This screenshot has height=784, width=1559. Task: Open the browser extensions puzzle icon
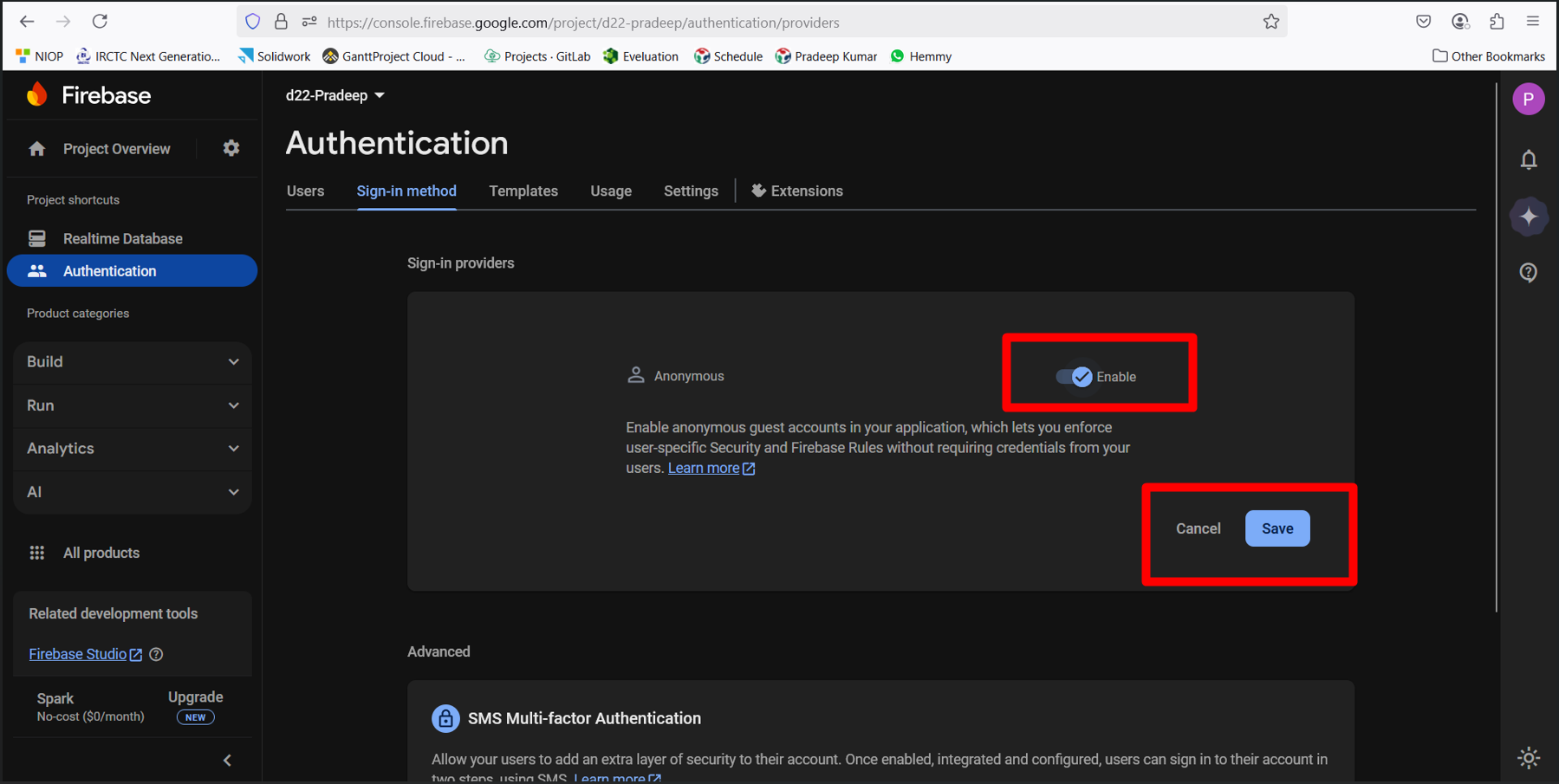(x=1497, y=22)
